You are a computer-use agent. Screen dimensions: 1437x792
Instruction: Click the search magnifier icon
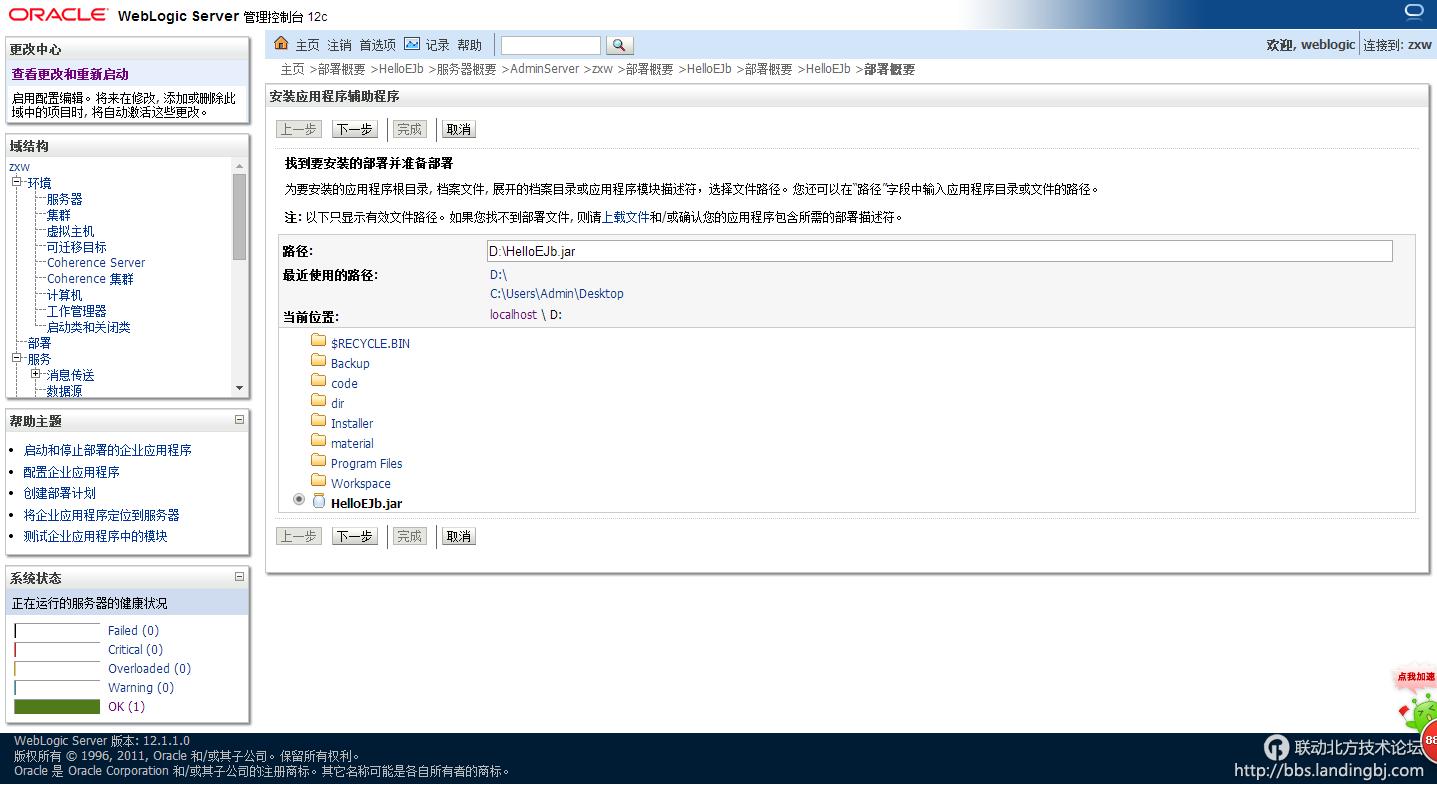[620, 45]
